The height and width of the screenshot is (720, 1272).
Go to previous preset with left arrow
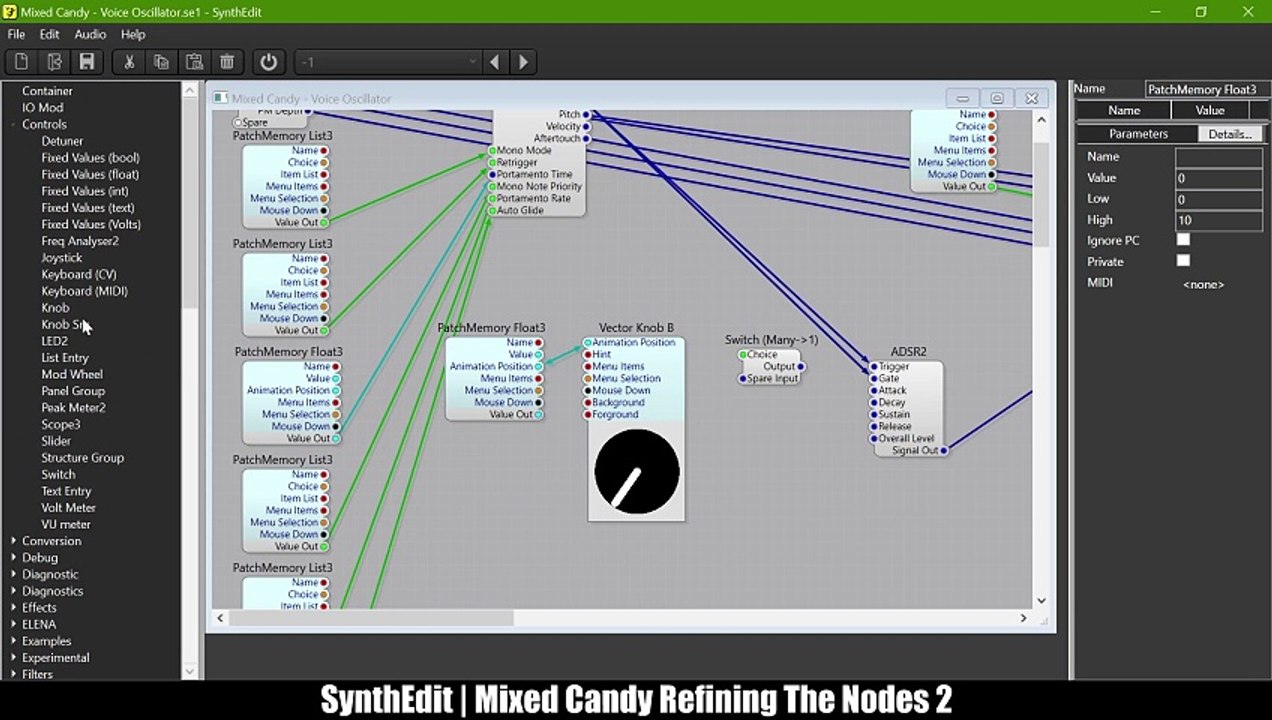pyautogui.click(x=494, y=62)
